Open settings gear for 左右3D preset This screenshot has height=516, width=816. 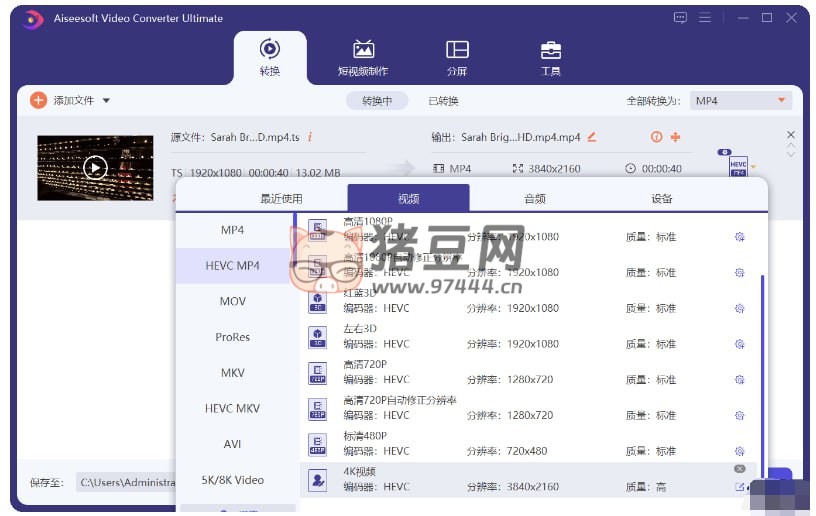tap(739, 344)
